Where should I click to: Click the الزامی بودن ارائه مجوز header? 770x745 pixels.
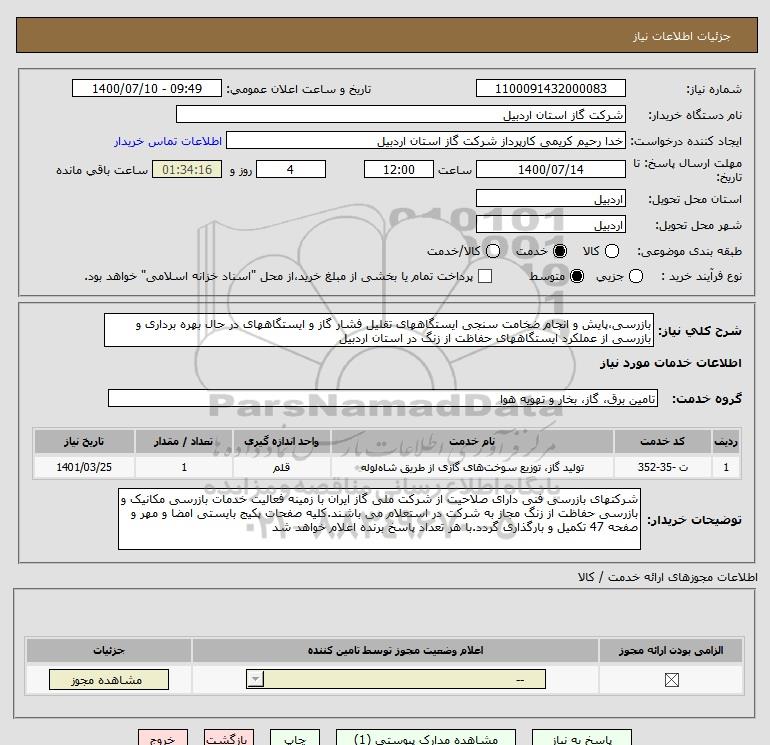click(x=671, y=651)
